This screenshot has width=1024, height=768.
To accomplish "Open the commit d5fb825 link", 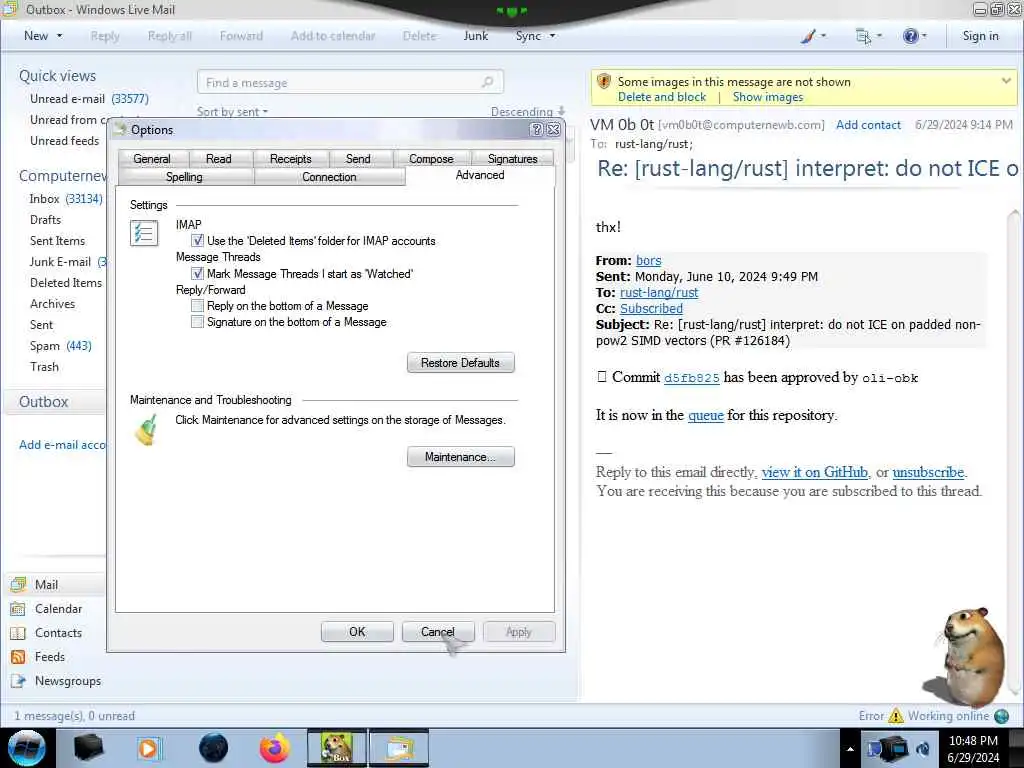I will point(692,377).
